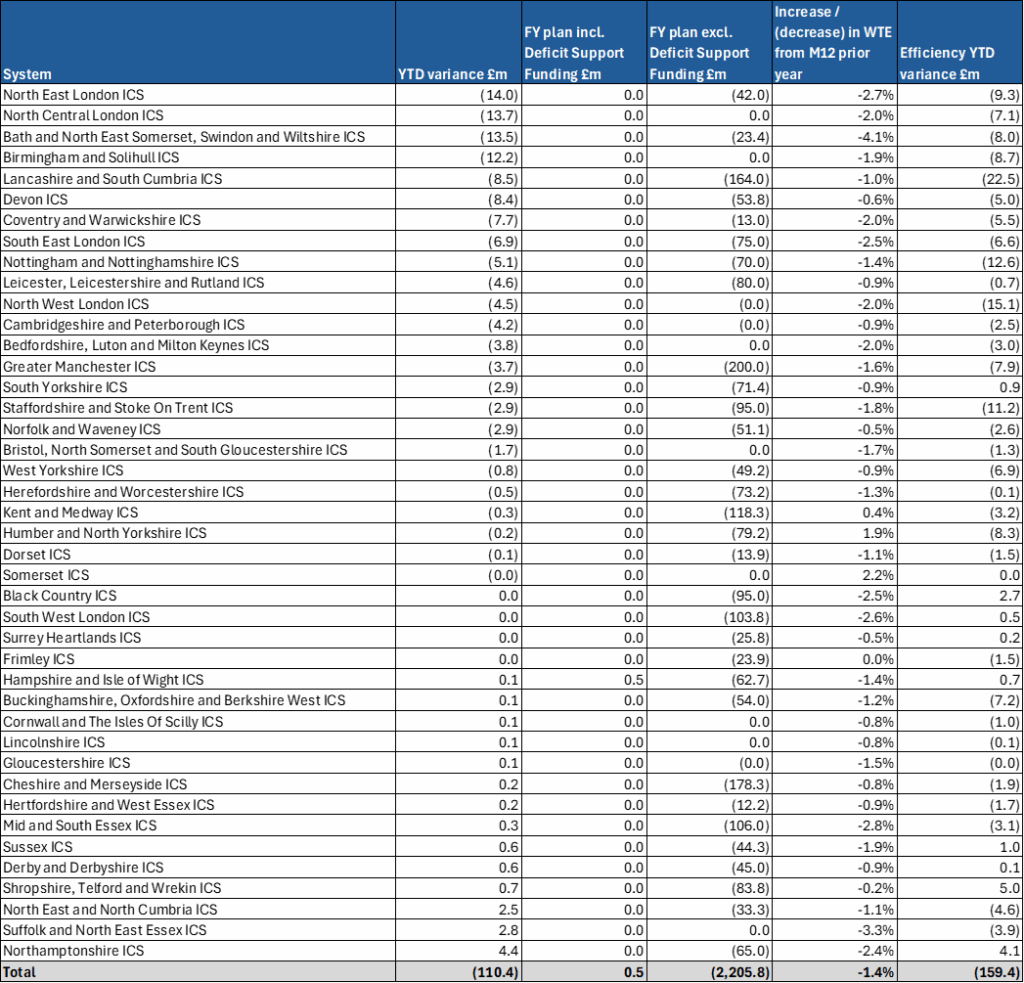Select FY plan excl. Deficit Support Funding header

click(709, 42)
